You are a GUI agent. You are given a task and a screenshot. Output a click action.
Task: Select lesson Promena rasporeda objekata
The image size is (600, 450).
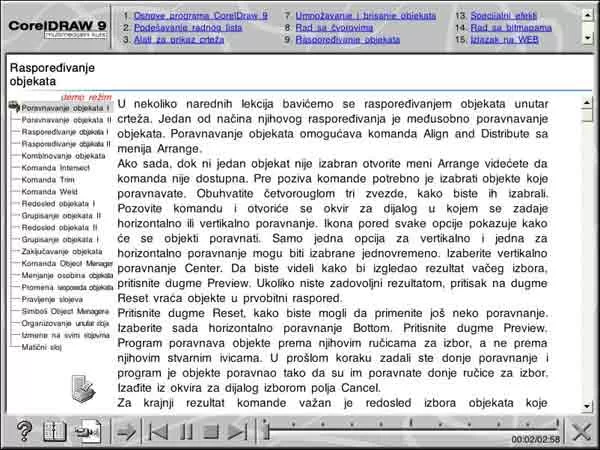pos(67,287)
